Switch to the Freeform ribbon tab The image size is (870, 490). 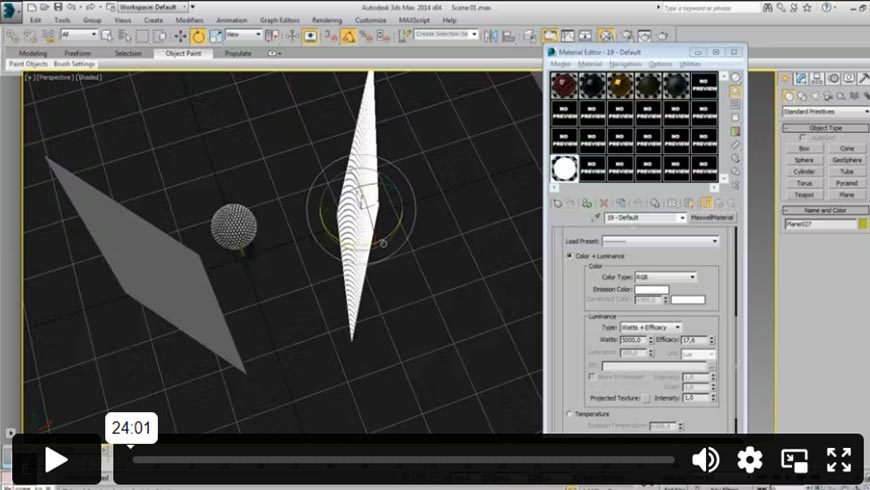(80, 53)
